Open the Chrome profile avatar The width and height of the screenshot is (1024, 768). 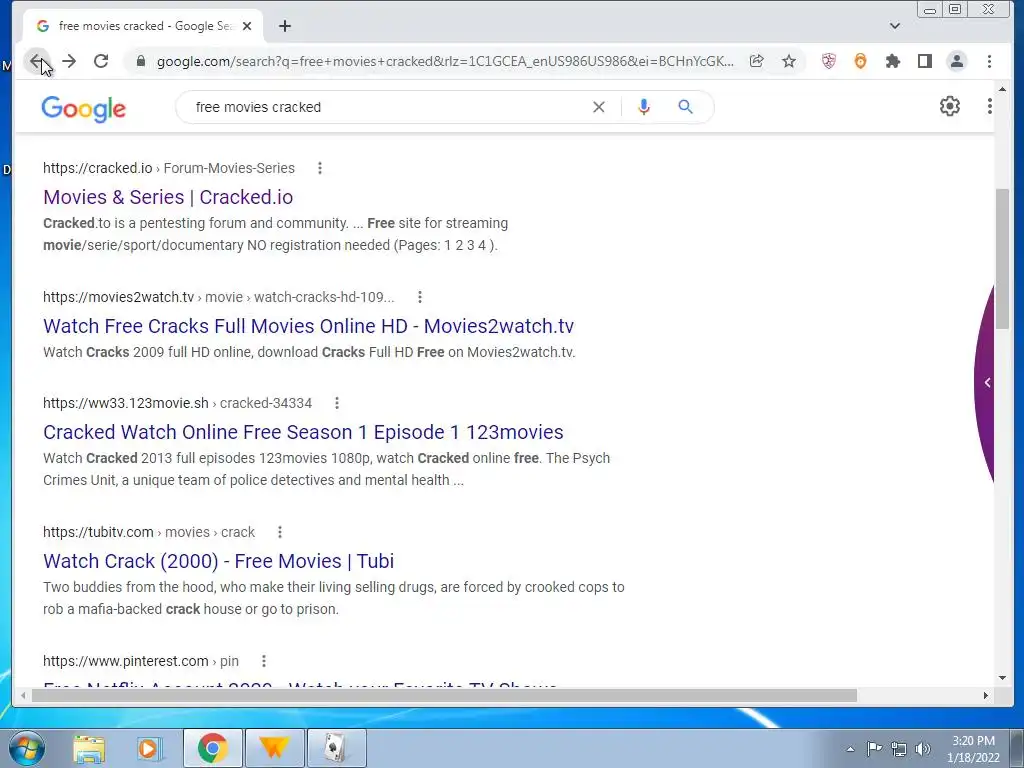(x=957, y=61)
